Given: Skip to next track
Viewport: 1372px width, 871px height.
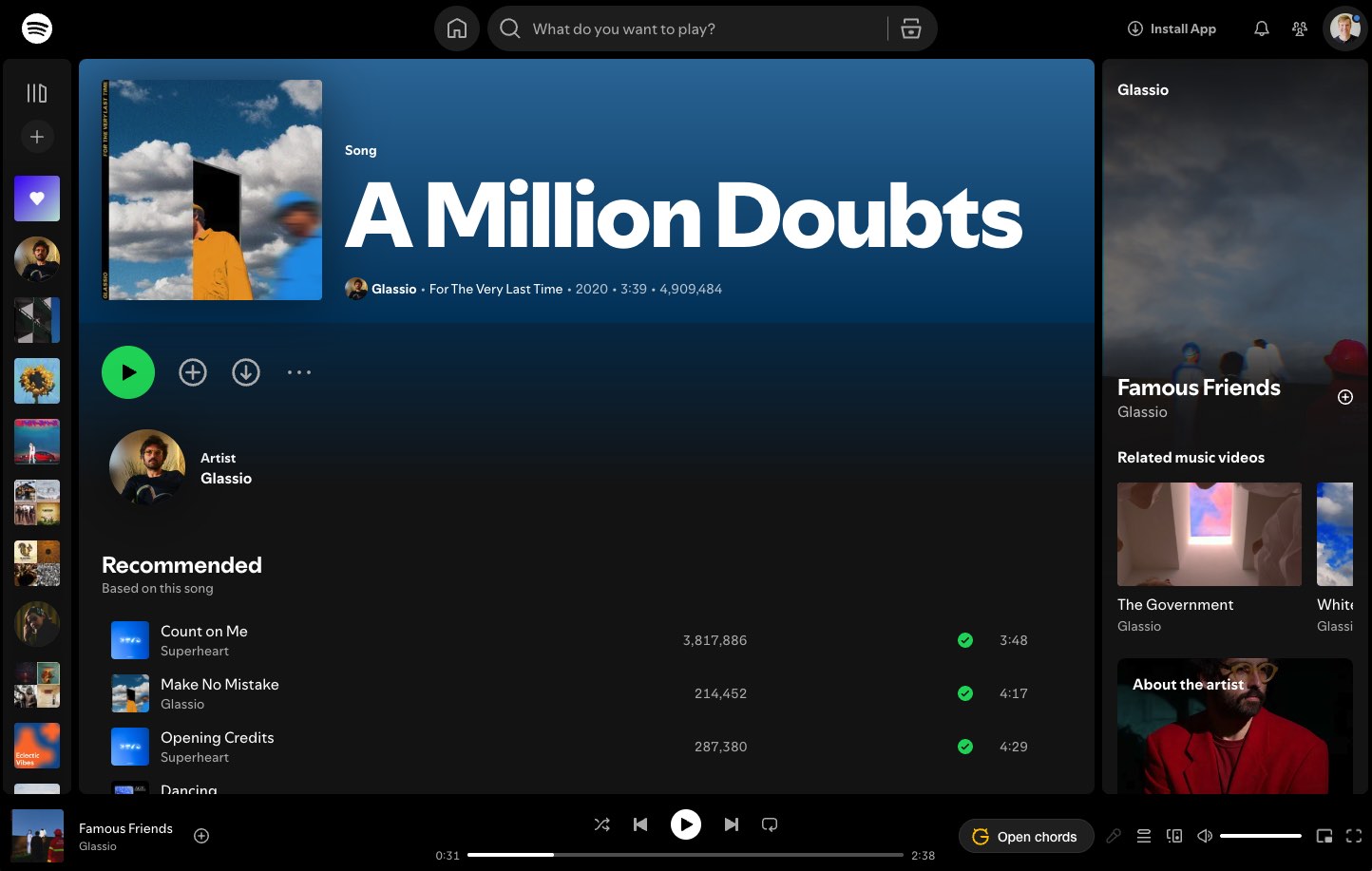Looking at the screenshot, I should point(732,824).
